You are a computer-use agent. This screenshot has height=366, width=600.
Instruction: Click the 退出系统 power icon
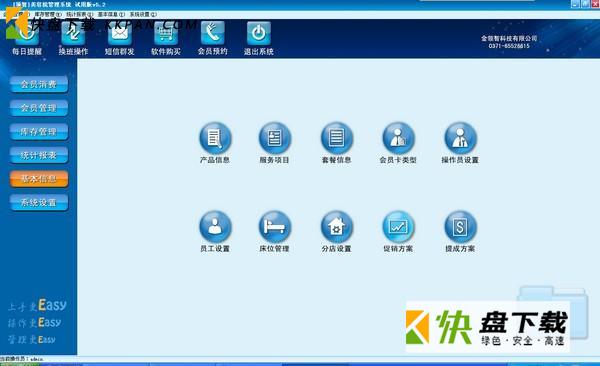tap(259, 34)
